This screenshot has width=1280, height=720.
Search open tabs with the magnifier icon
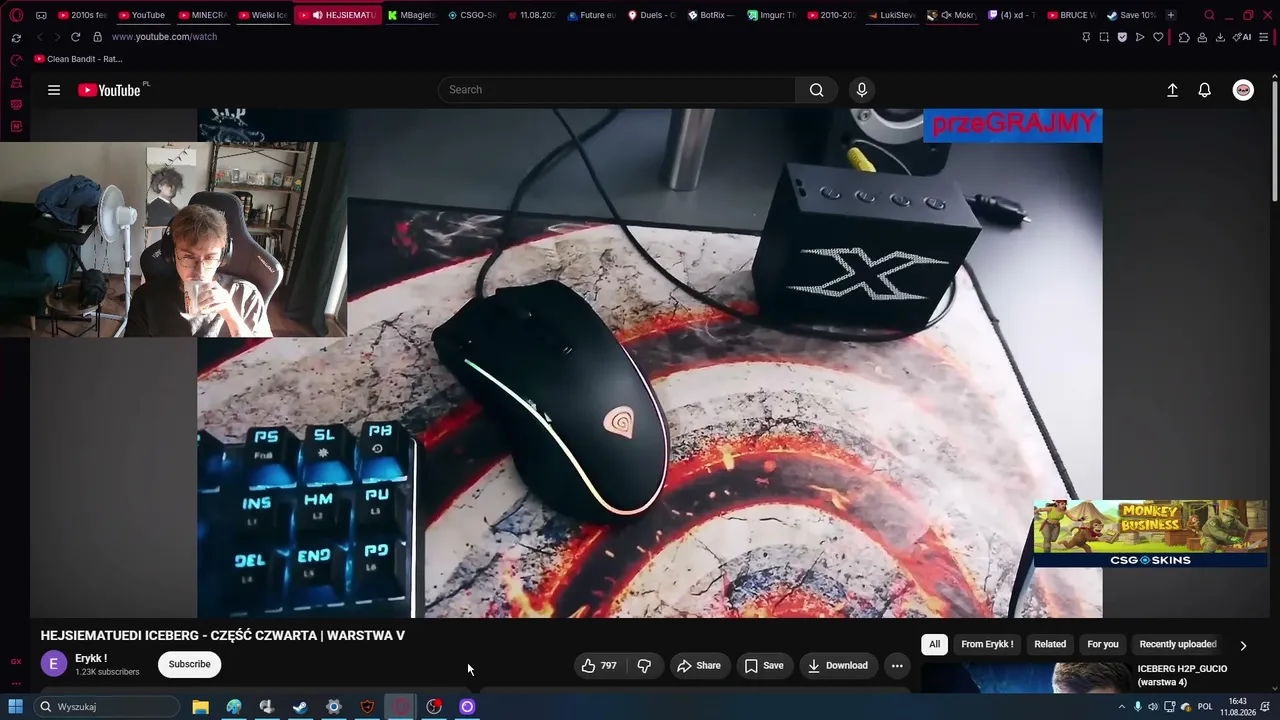(1209, 15)
